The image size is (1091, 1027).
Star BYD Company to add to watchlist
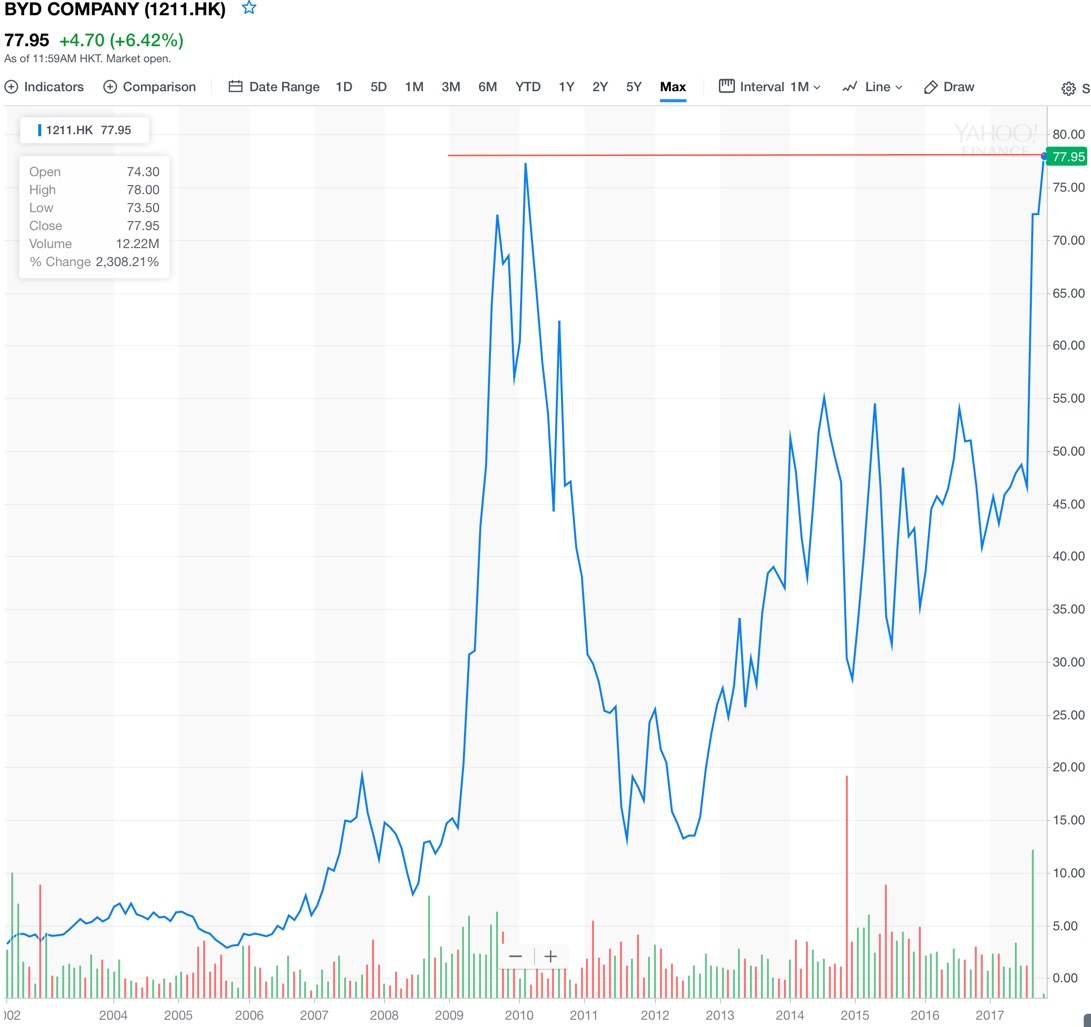pyautogui.click(x=249, y=8)
